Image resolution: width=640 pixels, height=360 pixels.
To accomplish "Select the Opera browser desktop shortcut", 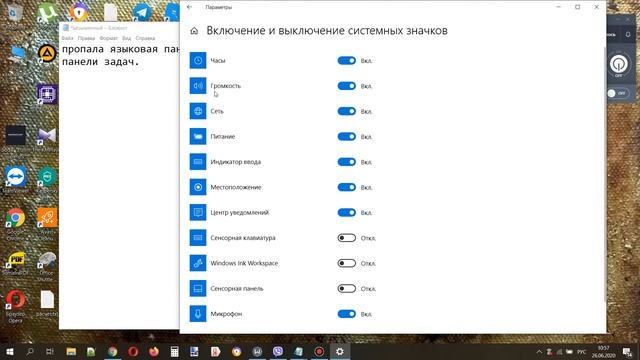I will [16, 306].
